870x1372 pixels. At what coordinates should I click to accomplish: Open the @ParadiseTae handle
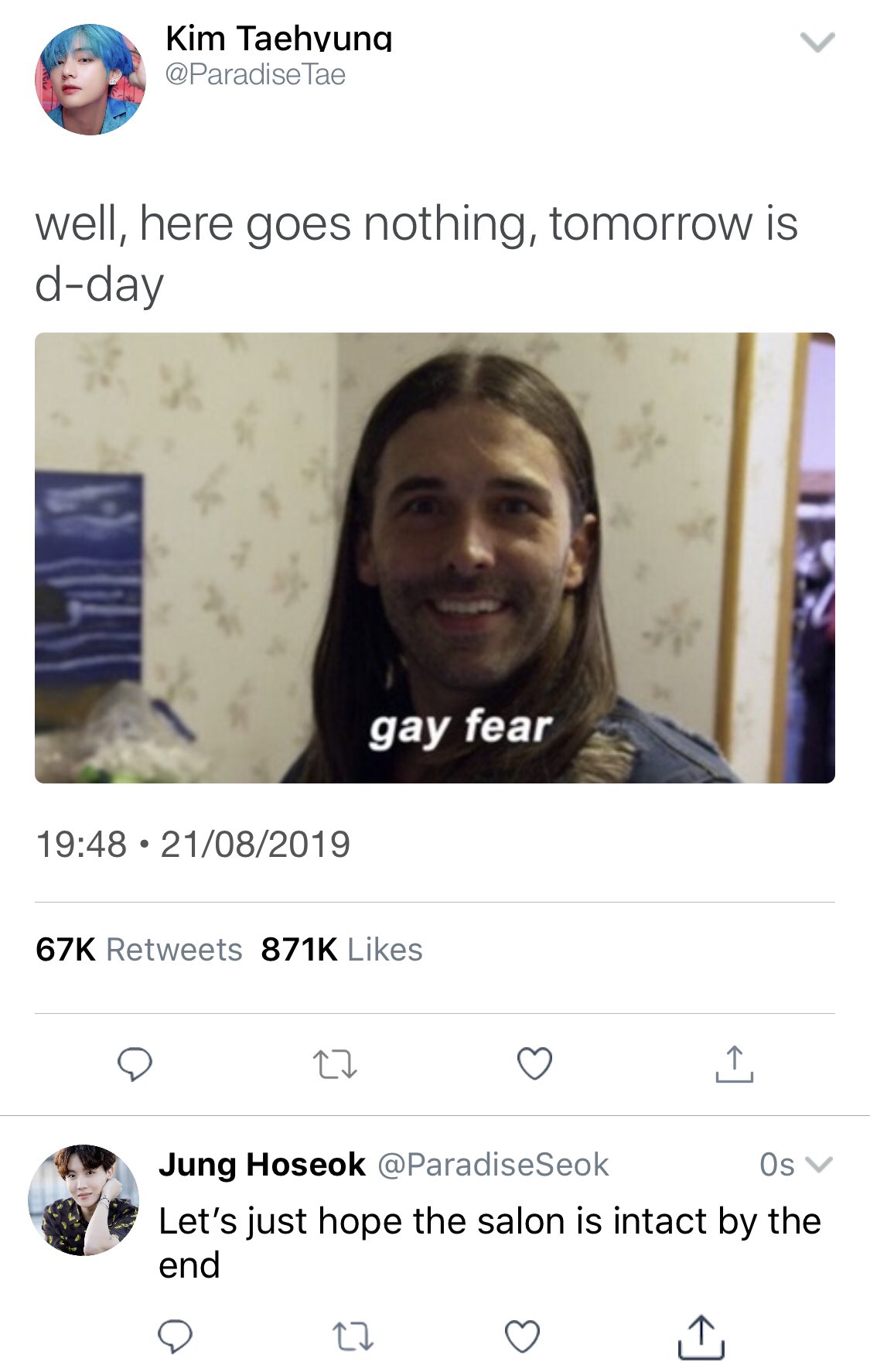[x=255, y=75]
